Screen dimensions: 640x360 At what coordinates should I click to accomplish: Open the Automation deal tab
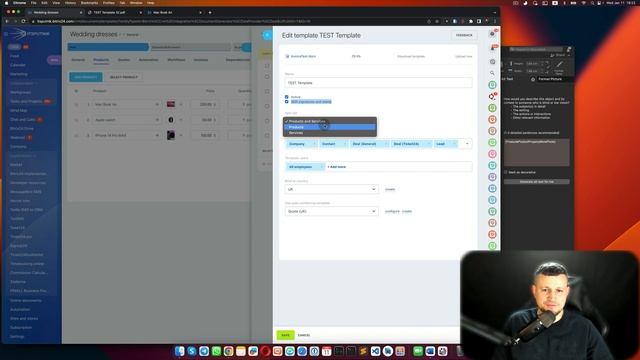tap(148, 60)
